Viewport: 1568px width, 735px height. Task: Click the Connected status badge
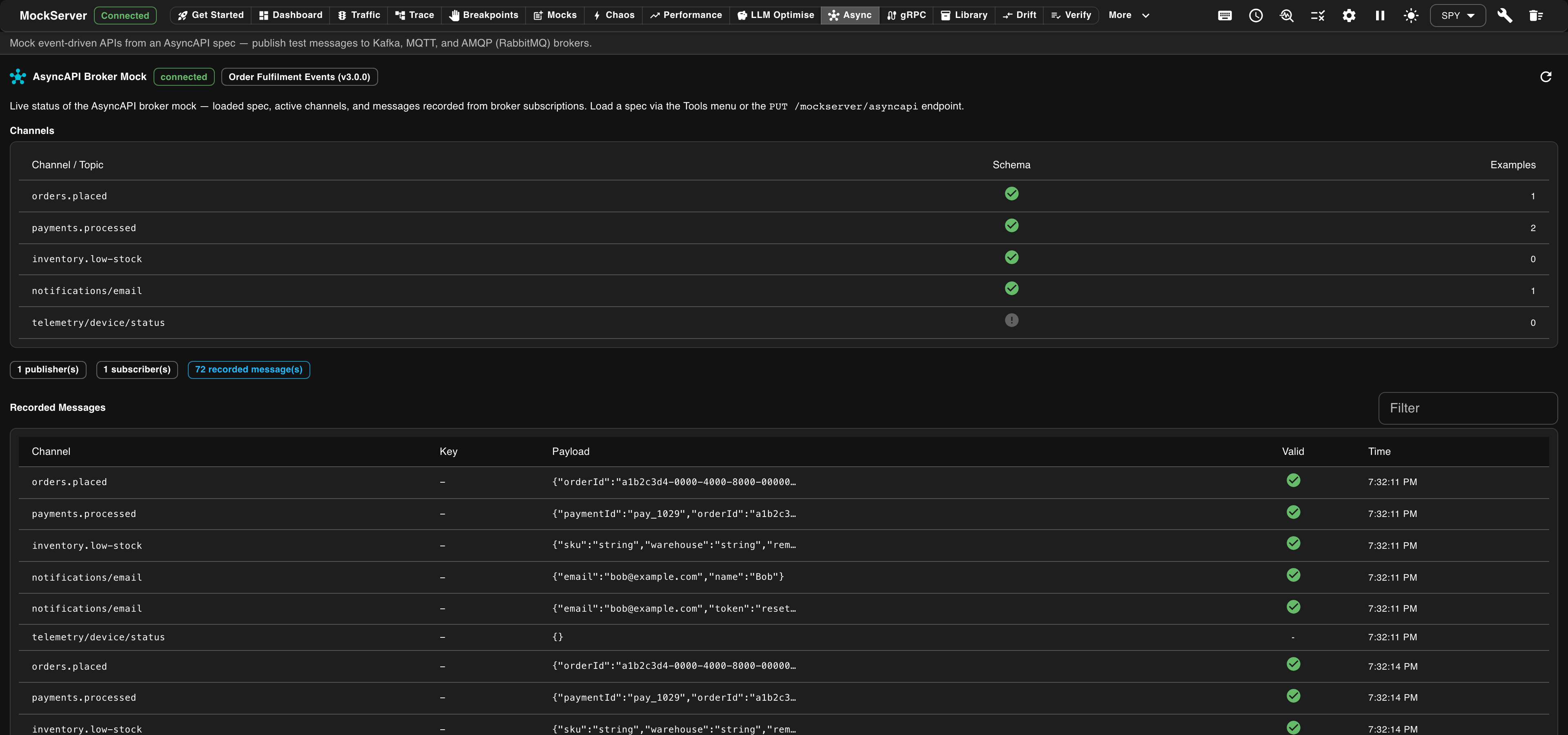pyautogui.click(x=125, y=16)
